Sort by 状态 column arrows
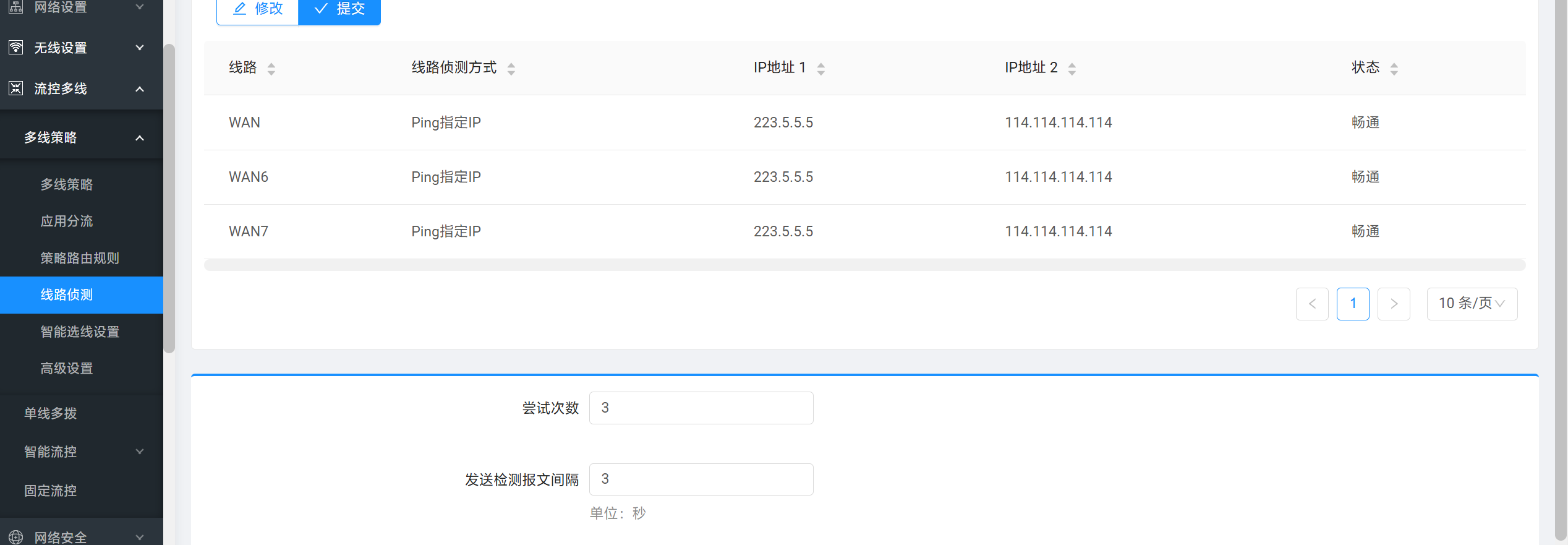The image size is (1568, 545). point(1394,69)
